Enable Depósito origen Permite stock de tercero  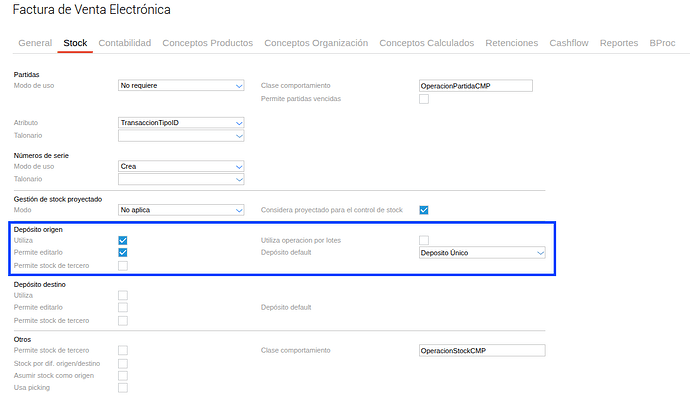pyautogui.click(x=123, y=266)
